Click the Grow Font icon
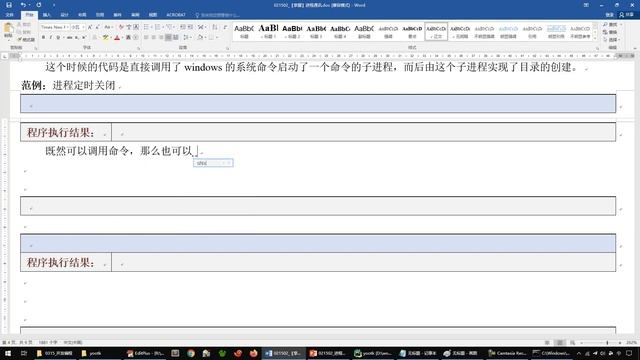 click(x=90, y=27)
